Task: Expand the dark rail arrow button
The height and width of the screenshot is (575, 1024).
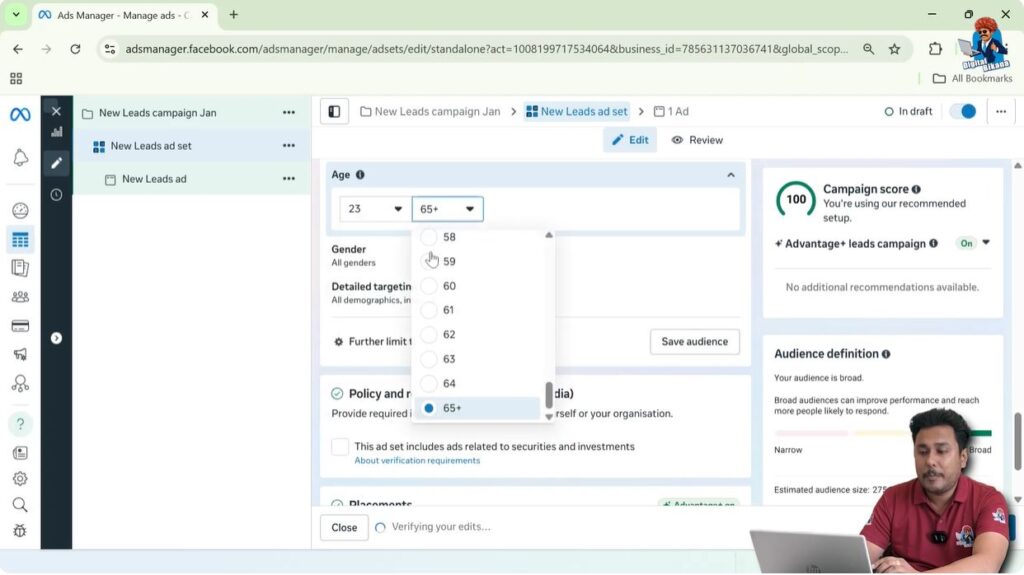Action: point(56,338)
